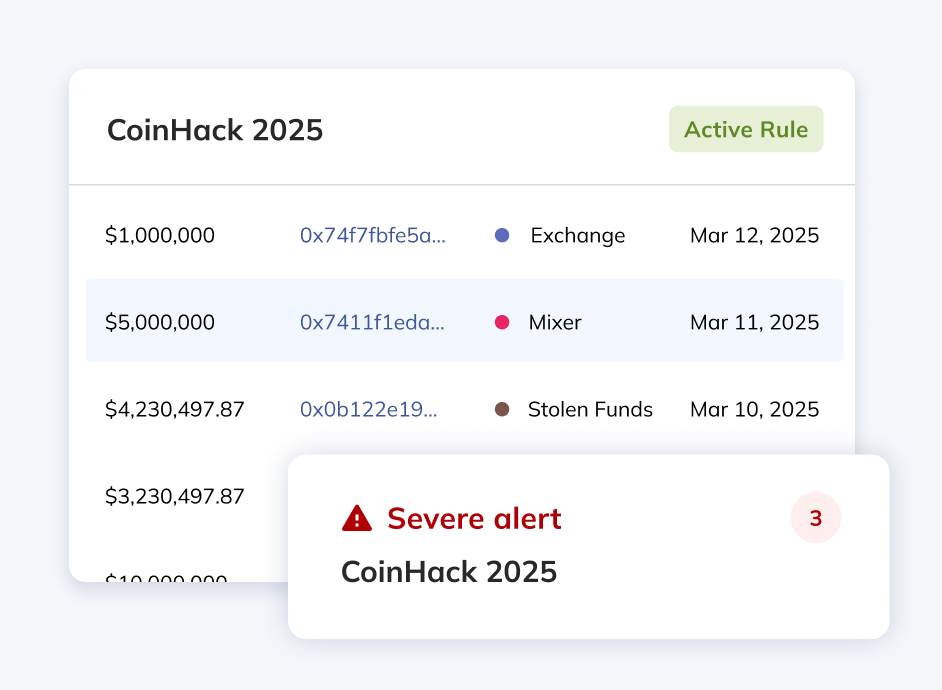Click the alert count badge showing 3
The height and width of the screenshot is (690, 942).
815,519
